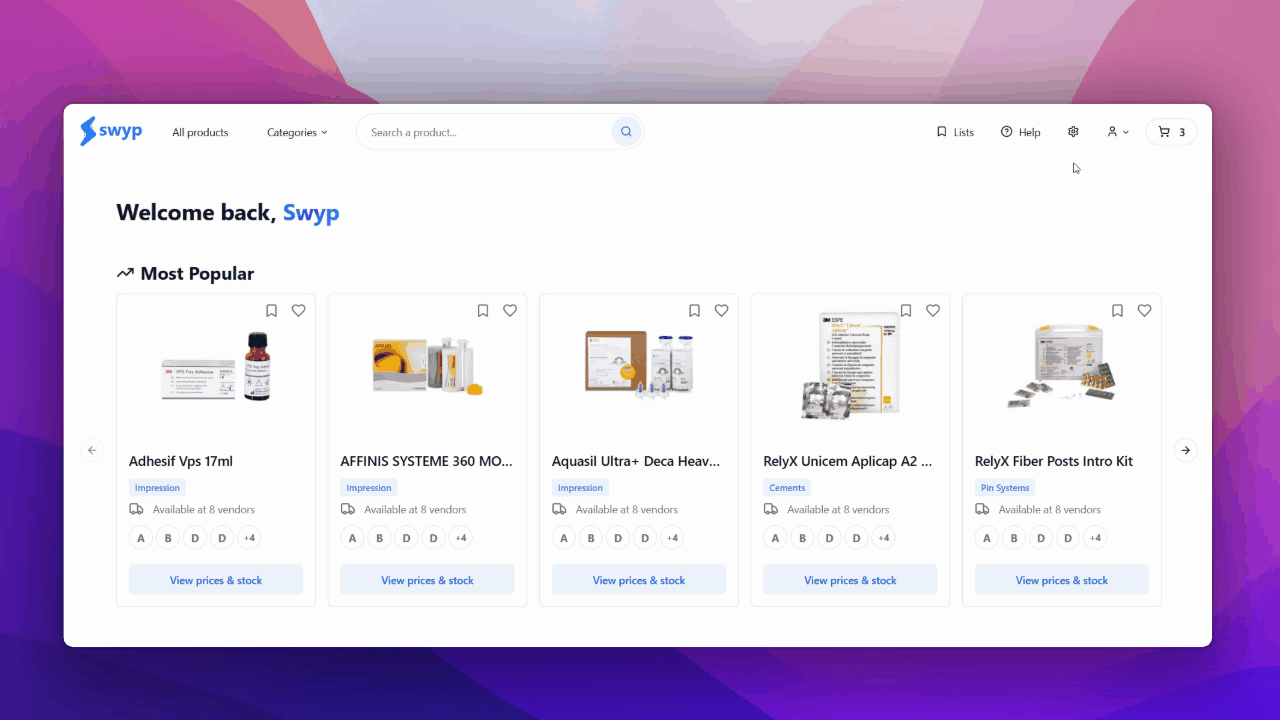Screen dimensions: 1280x720
Task: Click AFFINIS SYSTEME 360 MO... title
Action: [427, 461]
